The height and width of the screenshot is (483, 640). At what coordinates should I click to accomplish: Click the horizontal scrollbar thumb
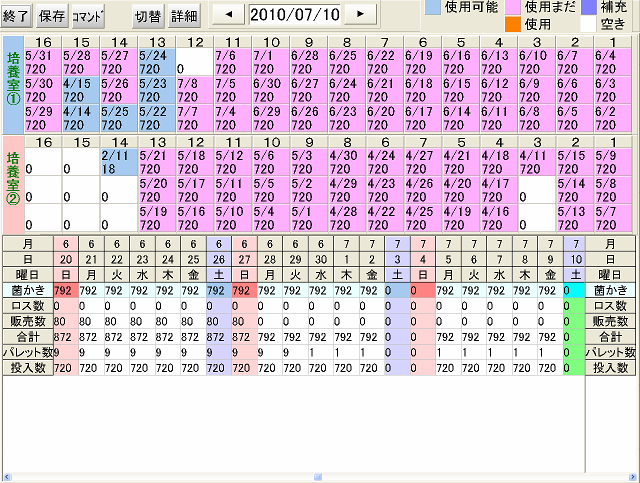point(318,477)
